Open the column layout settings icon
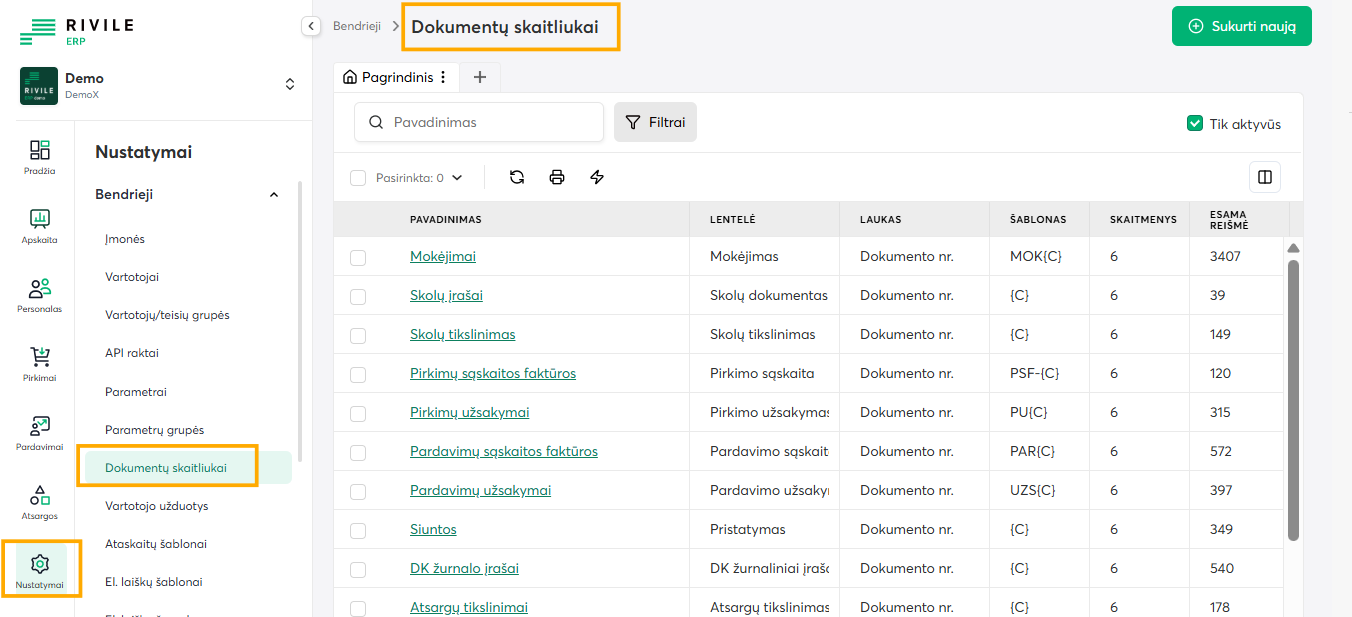 click(x=1265, y=177)
